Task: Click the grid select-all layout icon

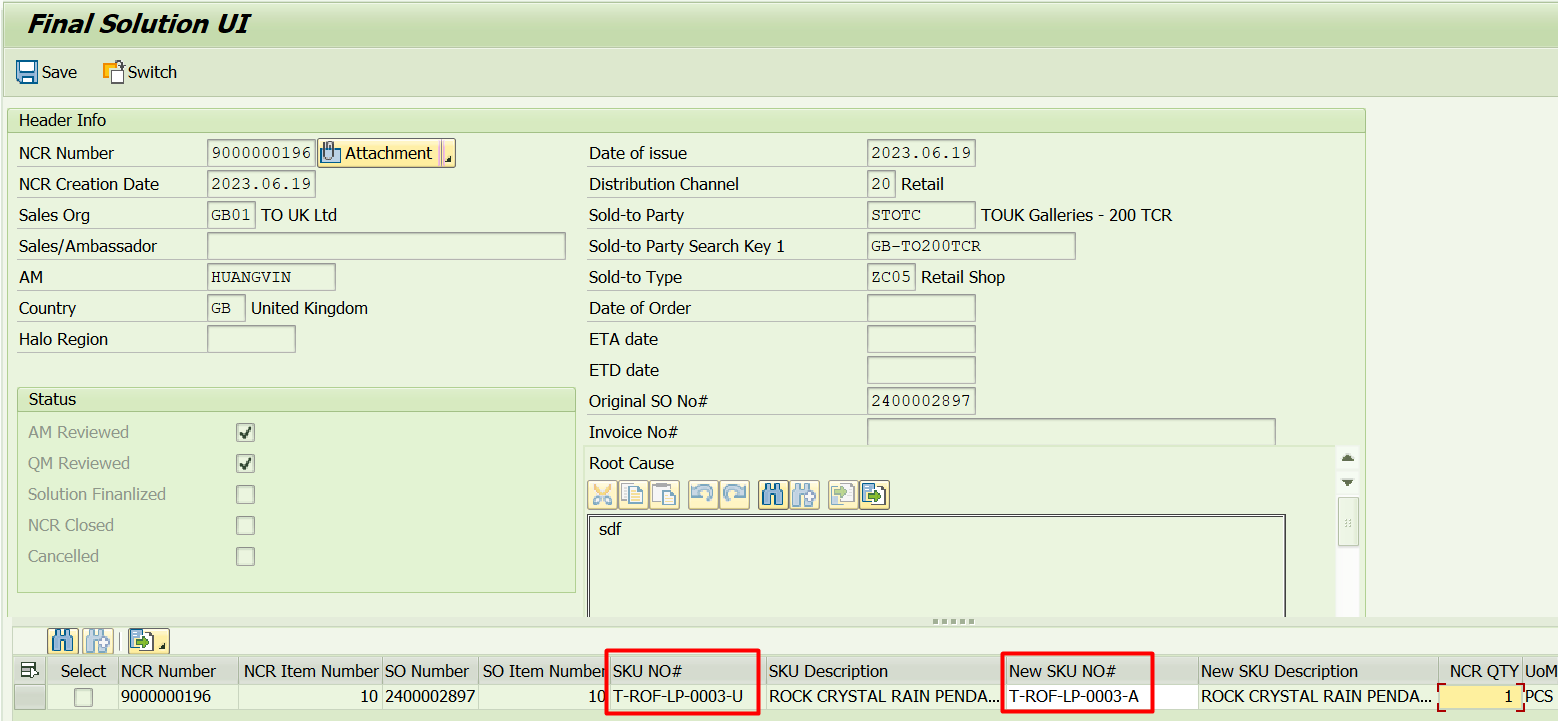Action: pos(29,671)
